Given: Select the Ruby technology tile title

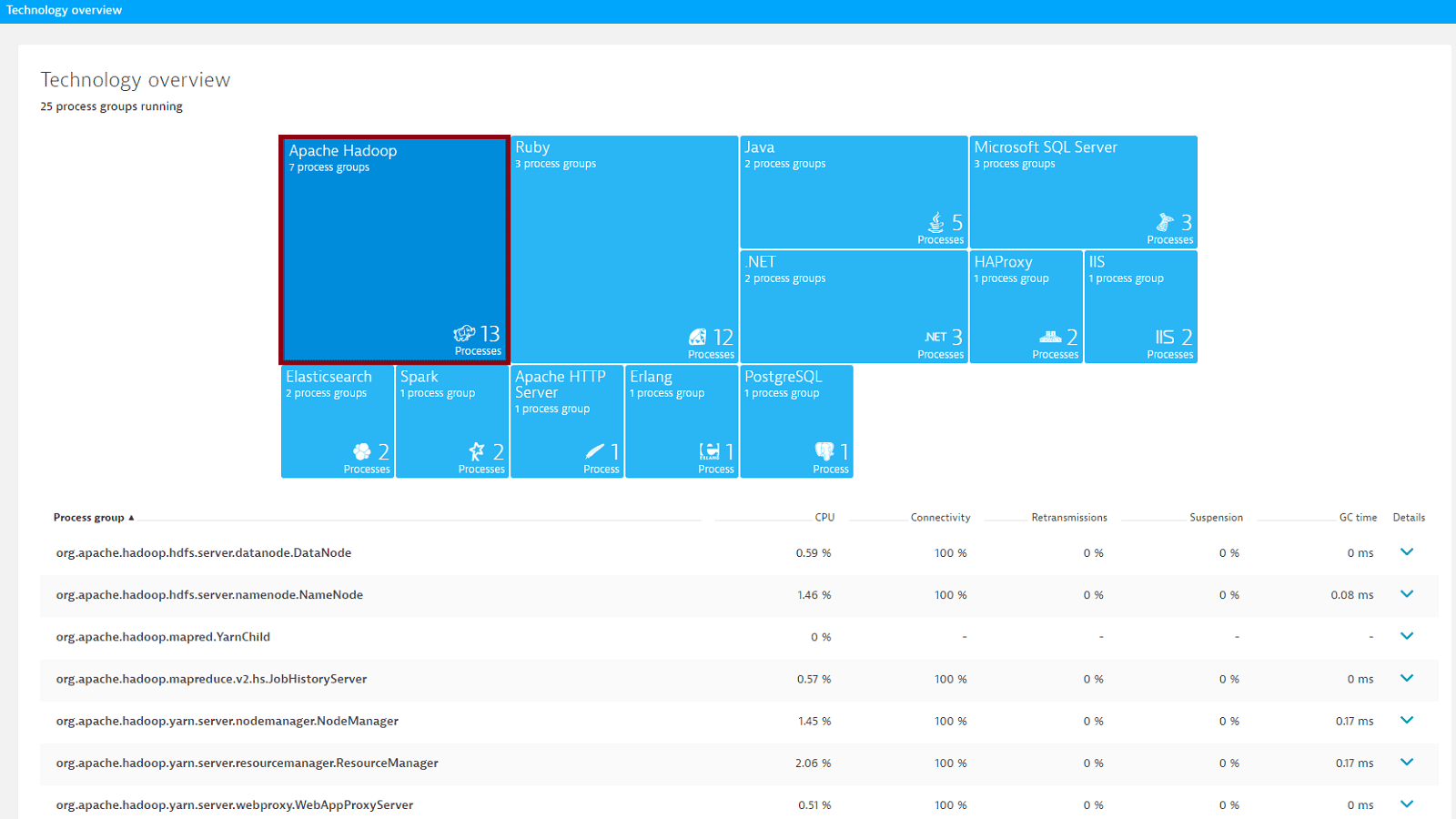Looking at the screenshot, I should (532, 147).
